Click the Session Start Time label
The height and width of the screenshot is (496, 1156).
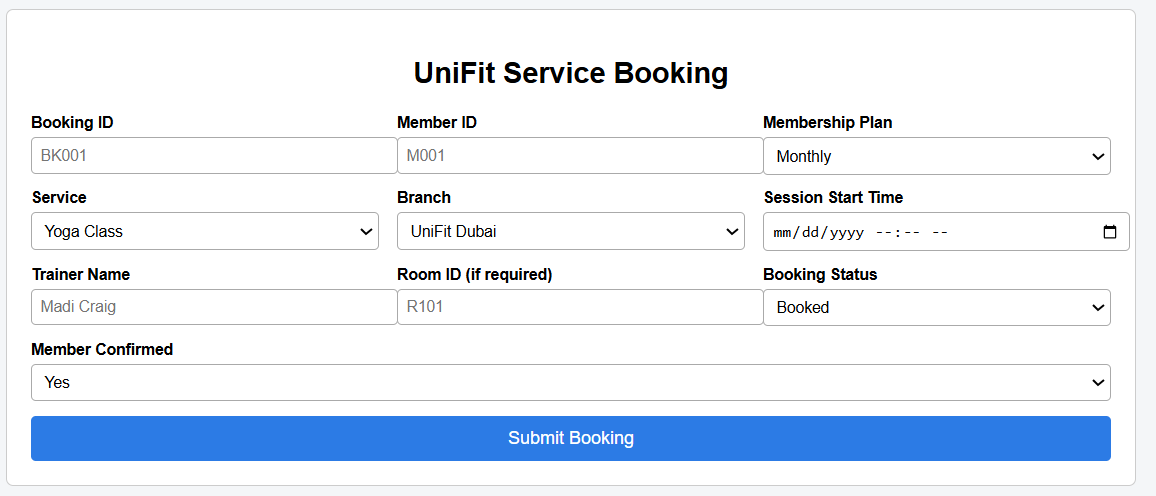pos(833,198)
